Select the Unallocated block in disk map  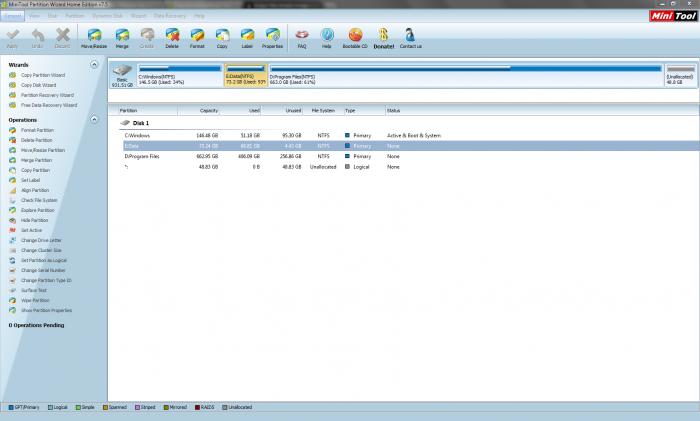click(x=680, y=75)
